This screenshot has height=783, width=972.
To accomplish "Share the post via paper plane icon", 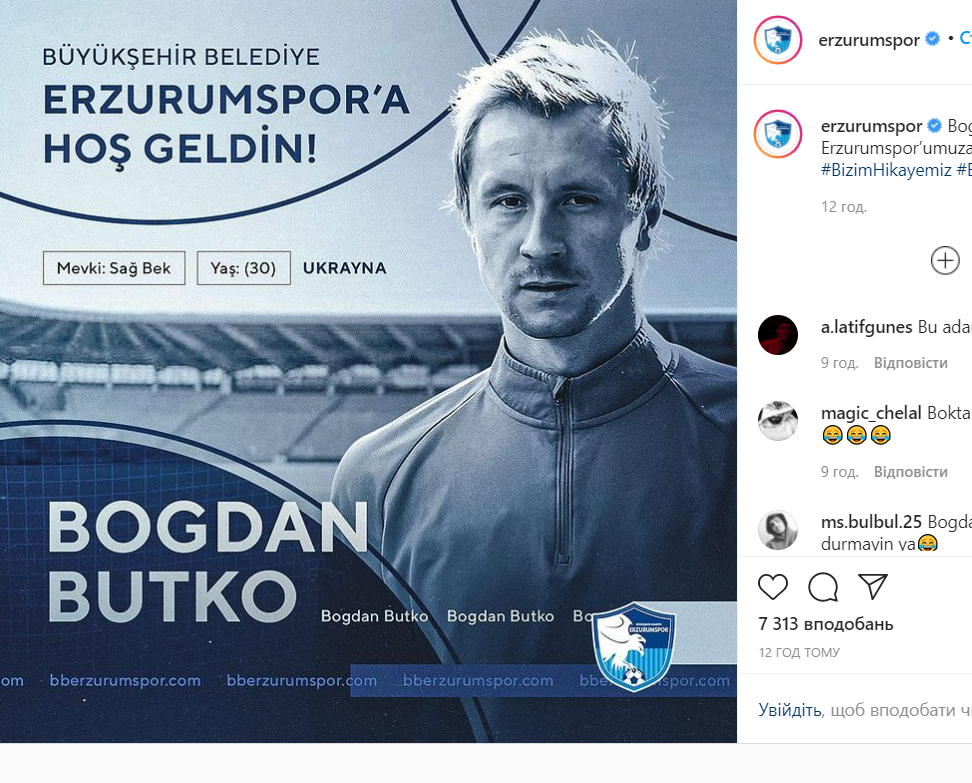I will click(x=873, y=586).
